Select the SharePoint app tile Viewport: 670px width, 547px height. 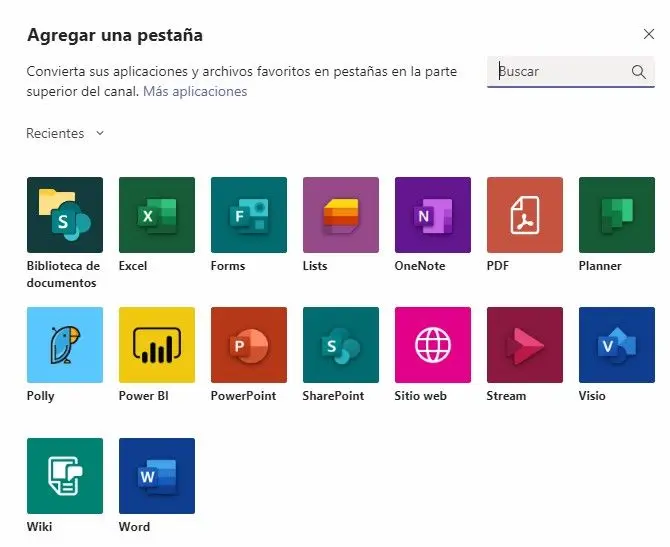tap(340, 345)
